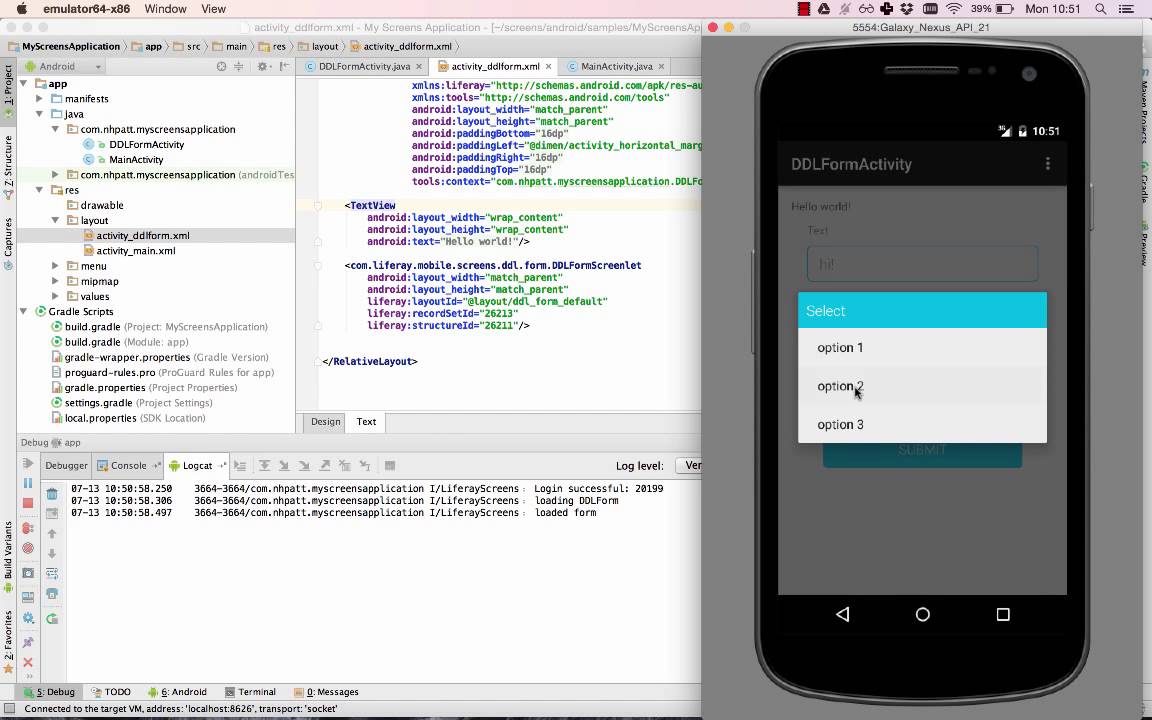
Task: Collapse the layout folder
Action: point(55,220)
